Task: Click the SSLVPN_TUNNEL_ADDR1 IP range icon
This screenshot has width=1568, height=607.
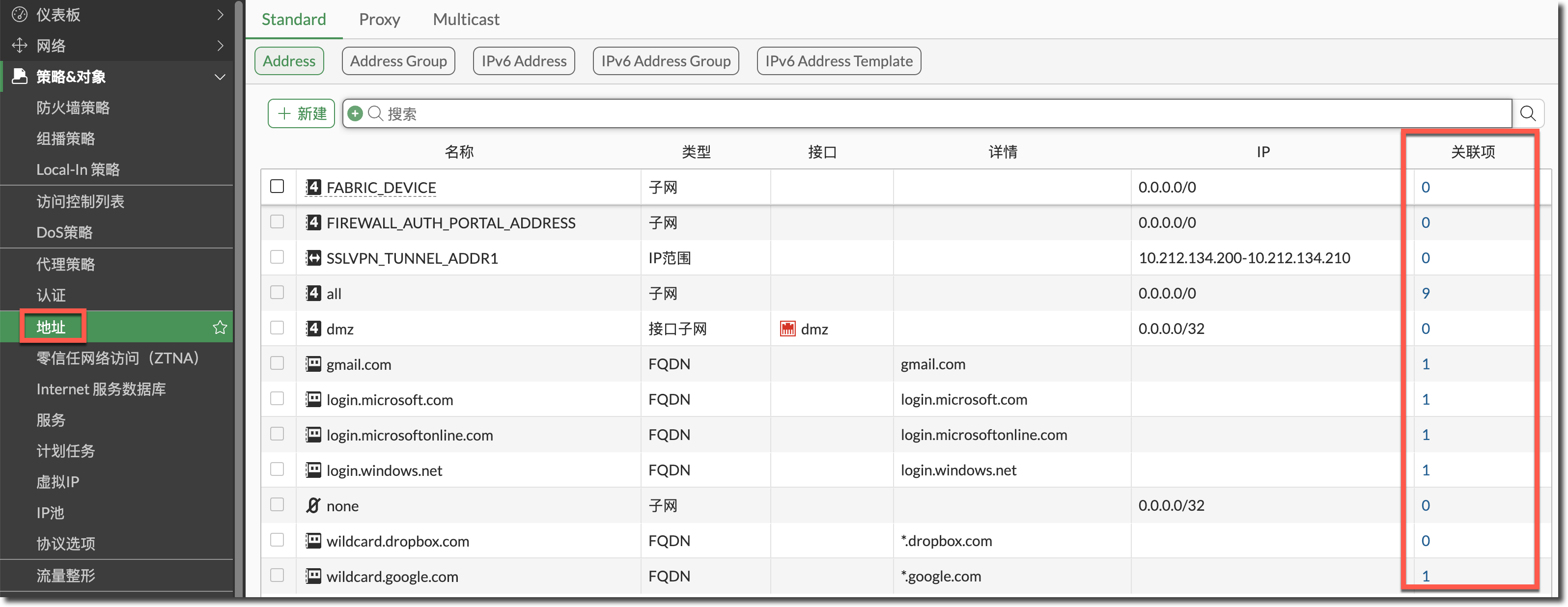Action: (x=313, y=258)
